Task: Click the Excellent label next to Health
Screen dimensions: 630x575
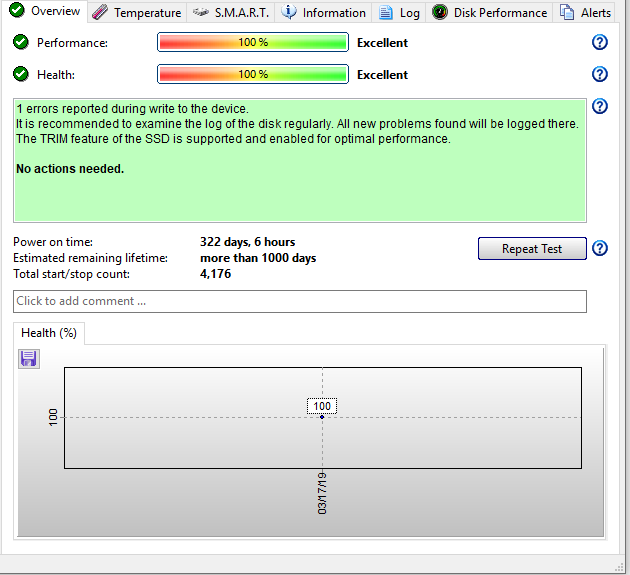Action: 382,75
